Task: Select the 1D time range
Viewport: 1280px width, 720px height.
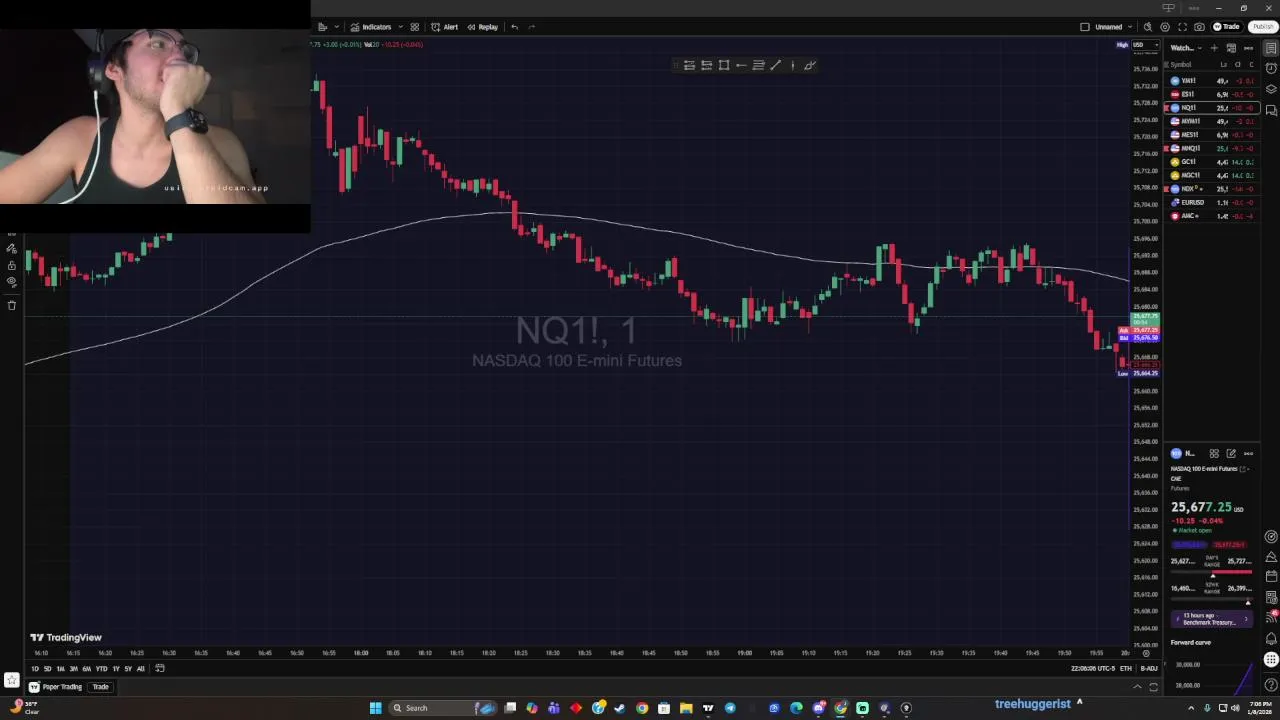Action: tap(35, 669)
